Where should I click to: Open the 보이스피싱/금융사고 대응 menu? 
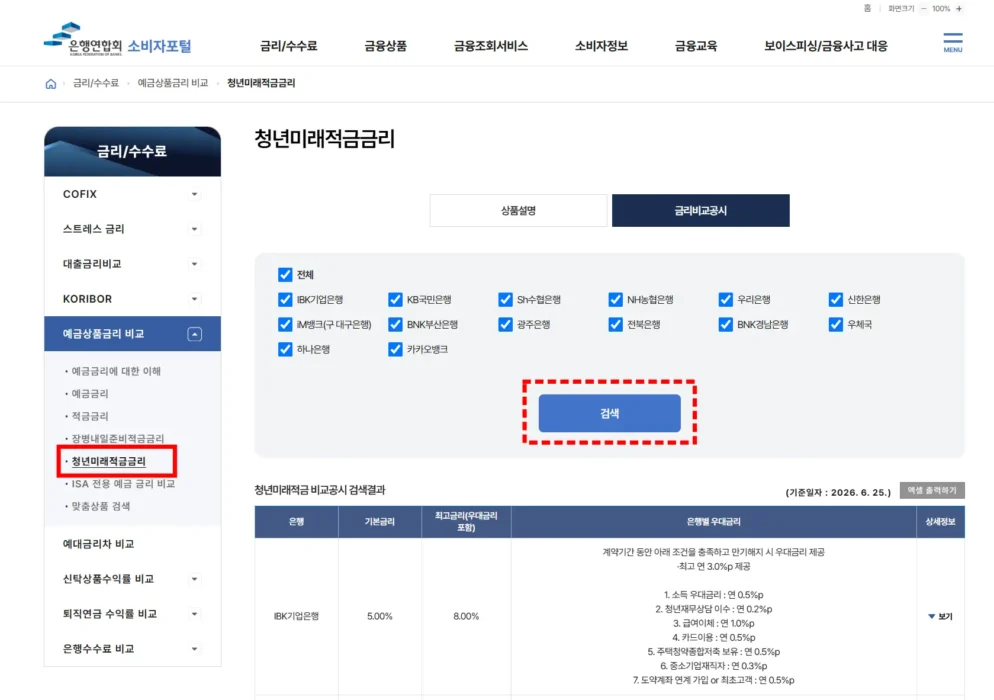tap(825, 46)
